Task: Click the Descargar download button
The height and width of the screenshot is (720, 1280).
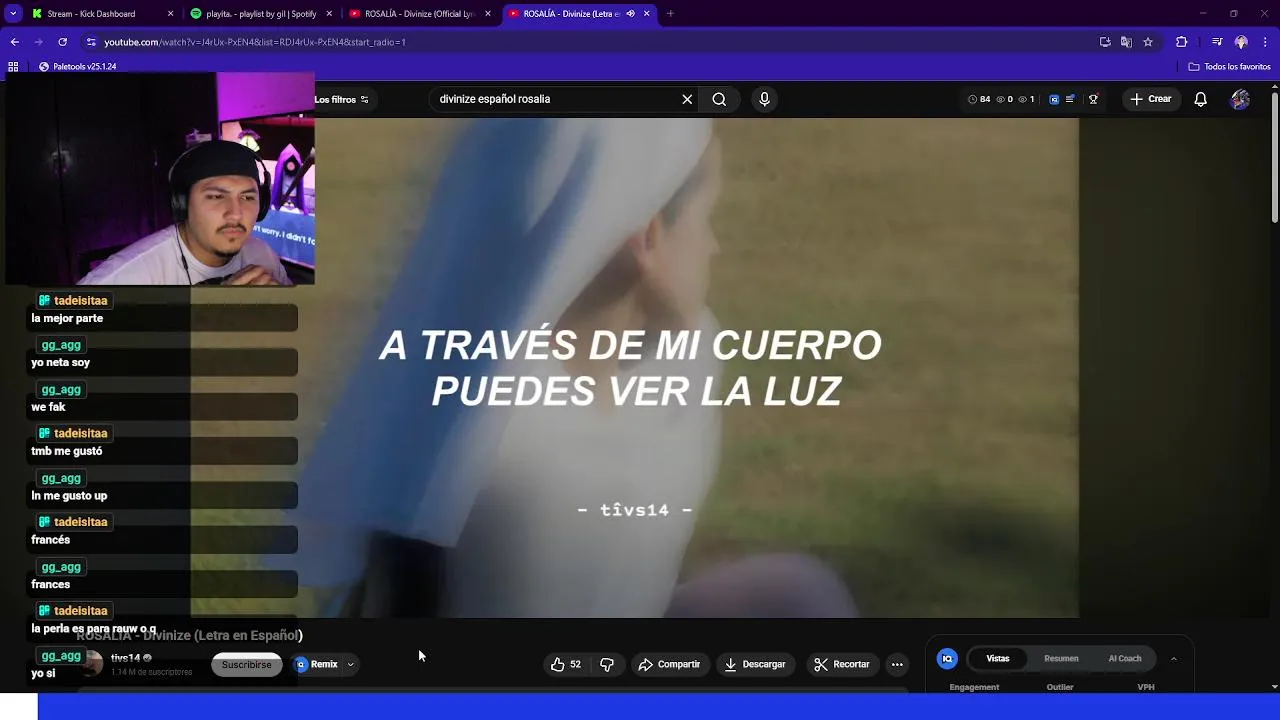Action: (x=755, y=664)
